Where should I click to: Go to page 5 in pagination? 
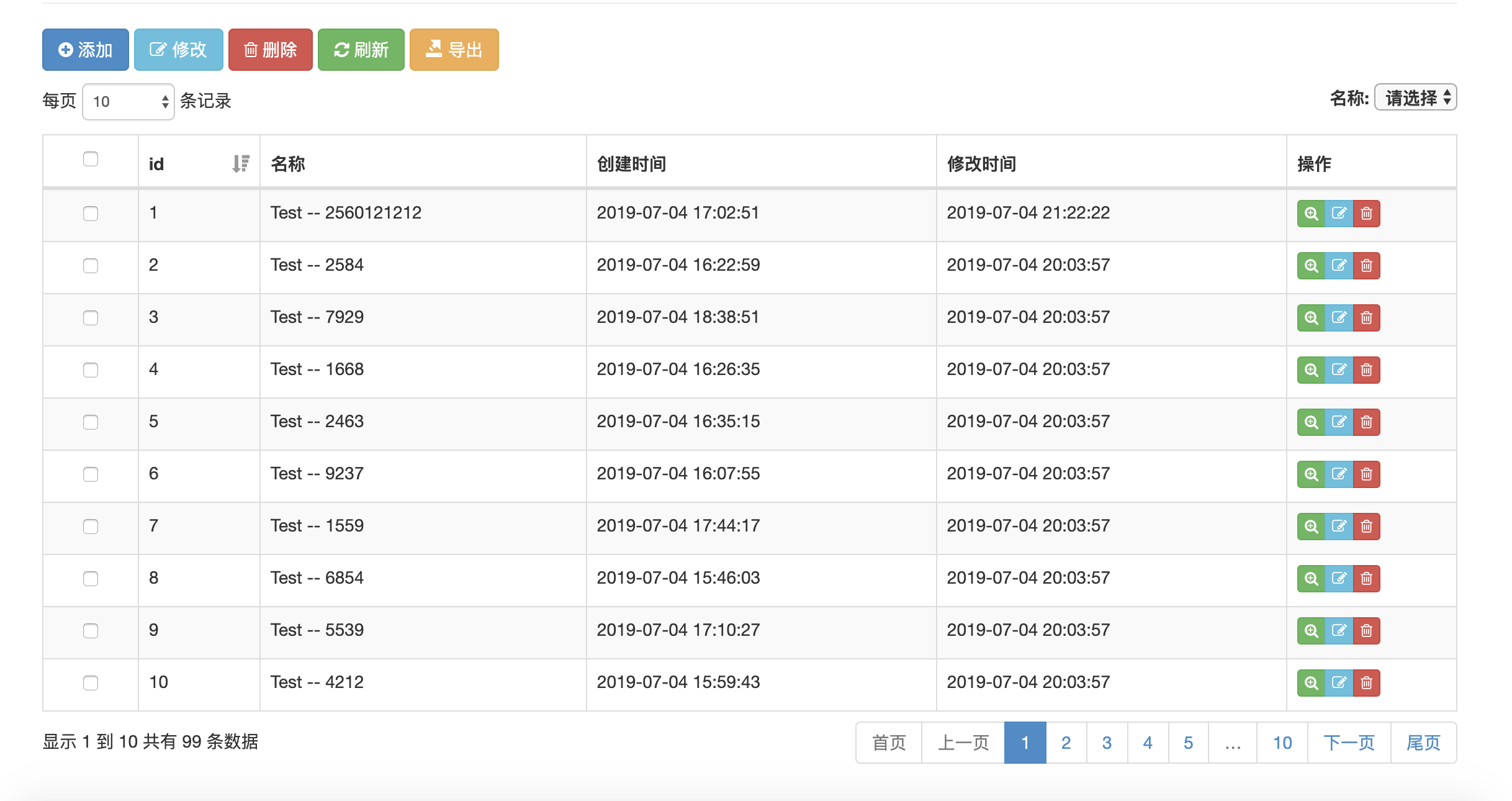(1188, 743)
